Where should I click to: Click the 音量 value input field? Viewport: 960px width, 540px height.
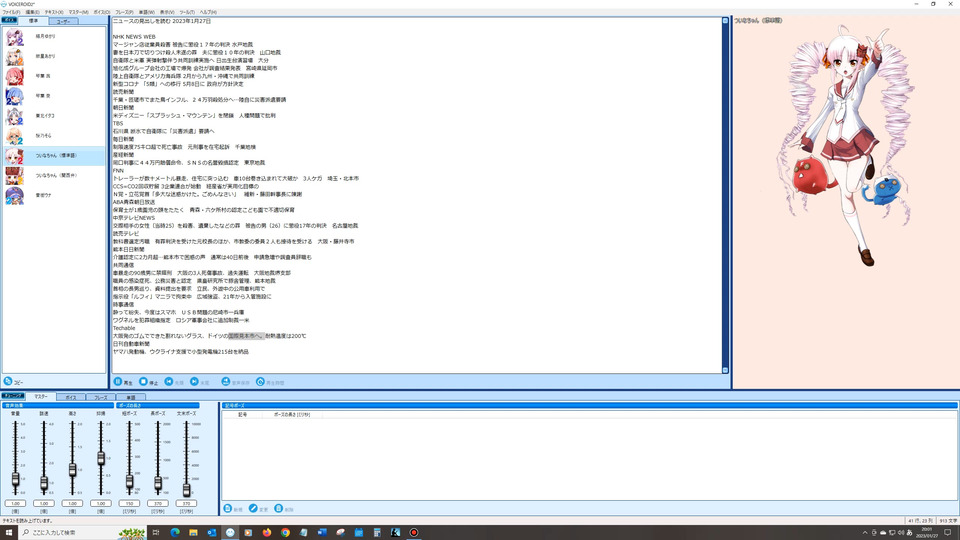(15, 503)
